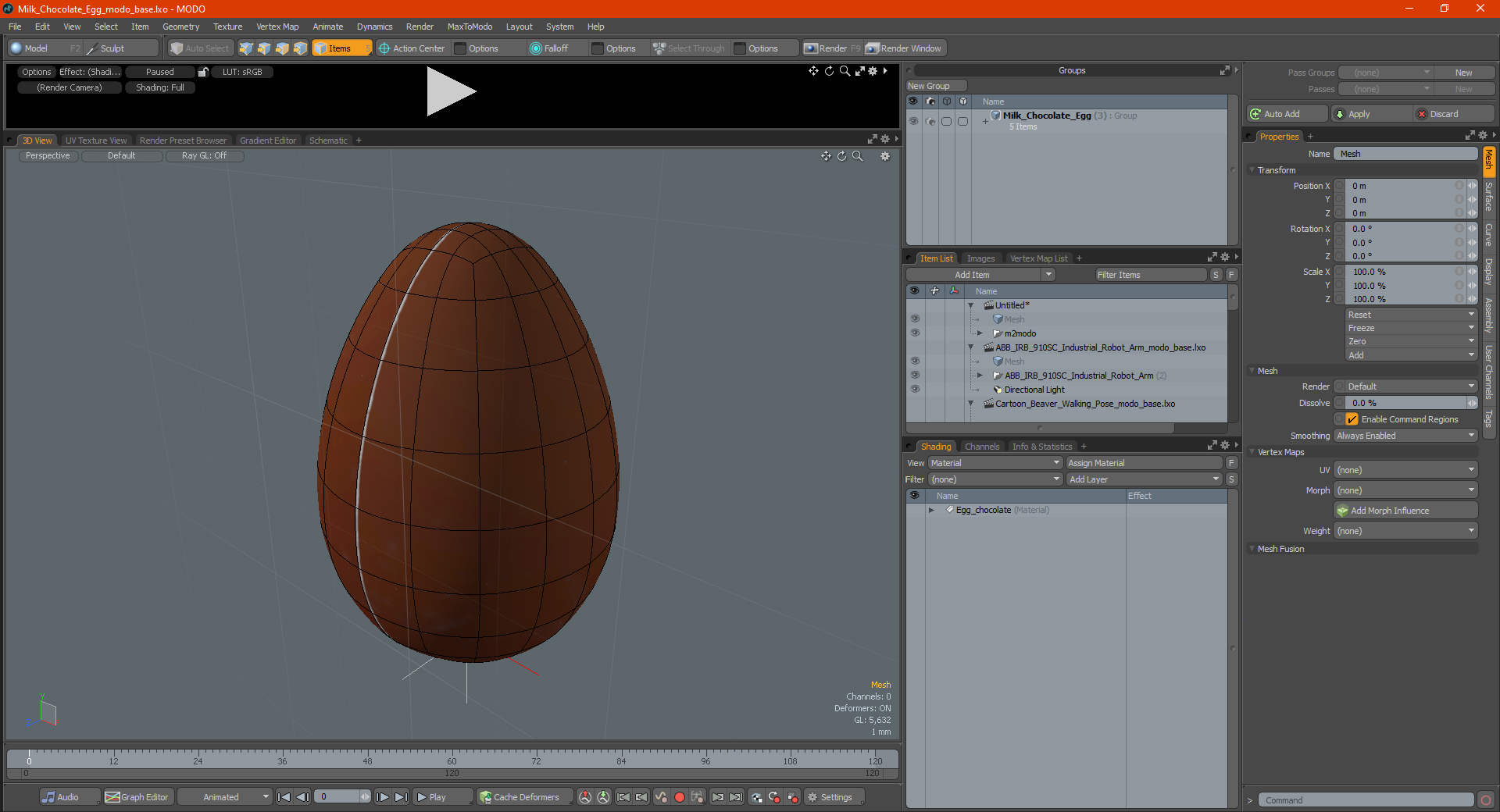Image resolution: width=1500 pixels, height=812 pixels.
Task: Click the large preview play triangle
Action: coord(451,91)
